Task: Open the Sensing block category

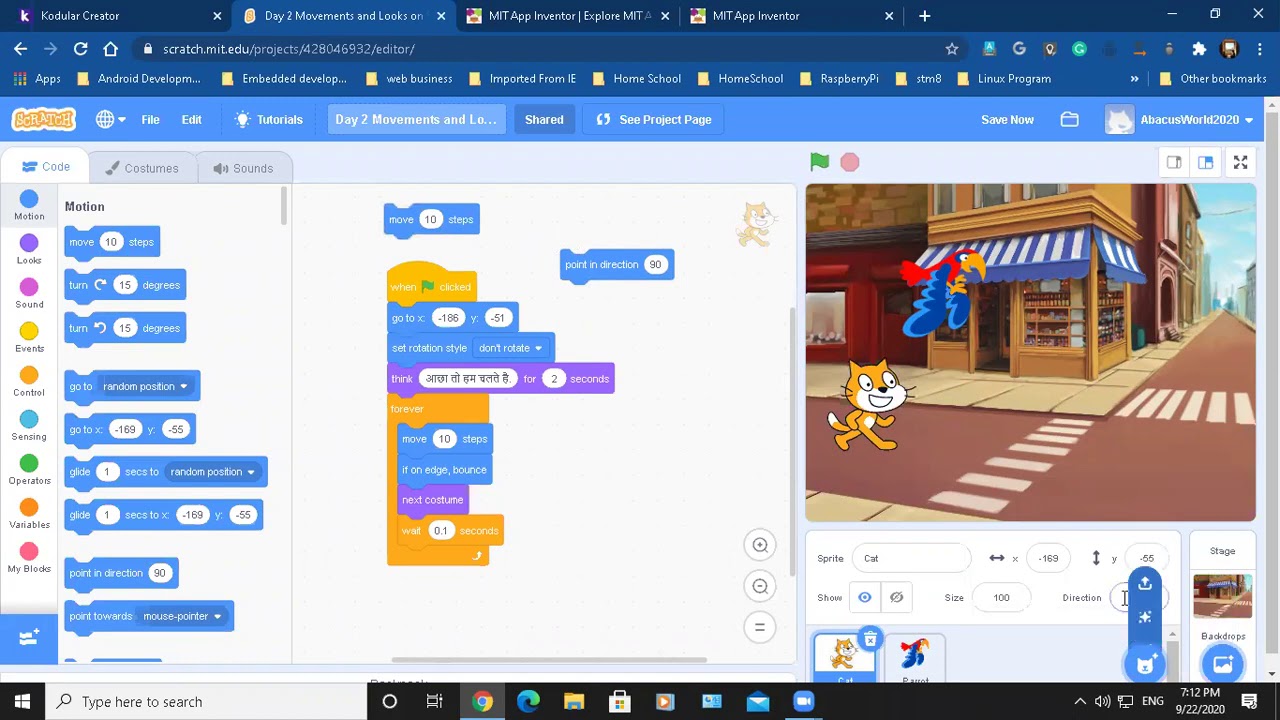Action: [x=29, y=425]
